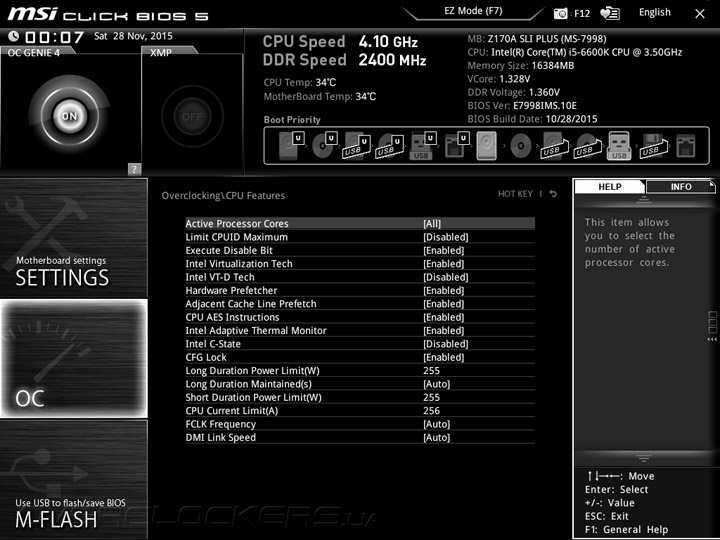
Task: Click the date Sat 28 Nov, 2015
Action: click(133, 36)
